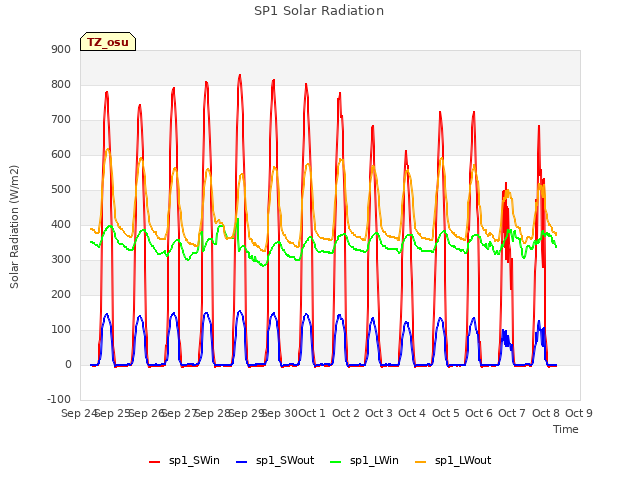The width and height of the screenshot is (640, 480).
Task: Click the Oct 7 x-axis date label
Action: coord(512,413)
